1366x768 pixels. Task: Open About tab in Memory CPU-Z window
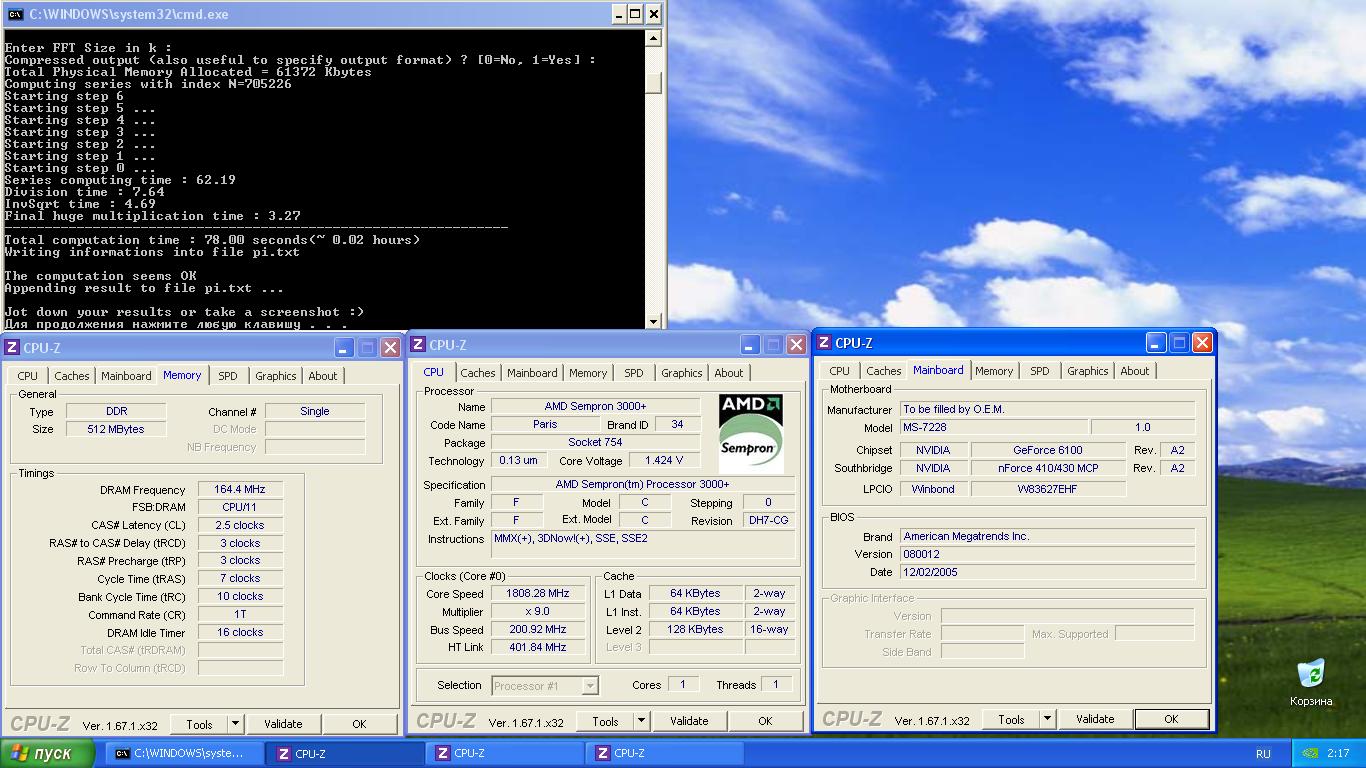click(x=323, y=376)
